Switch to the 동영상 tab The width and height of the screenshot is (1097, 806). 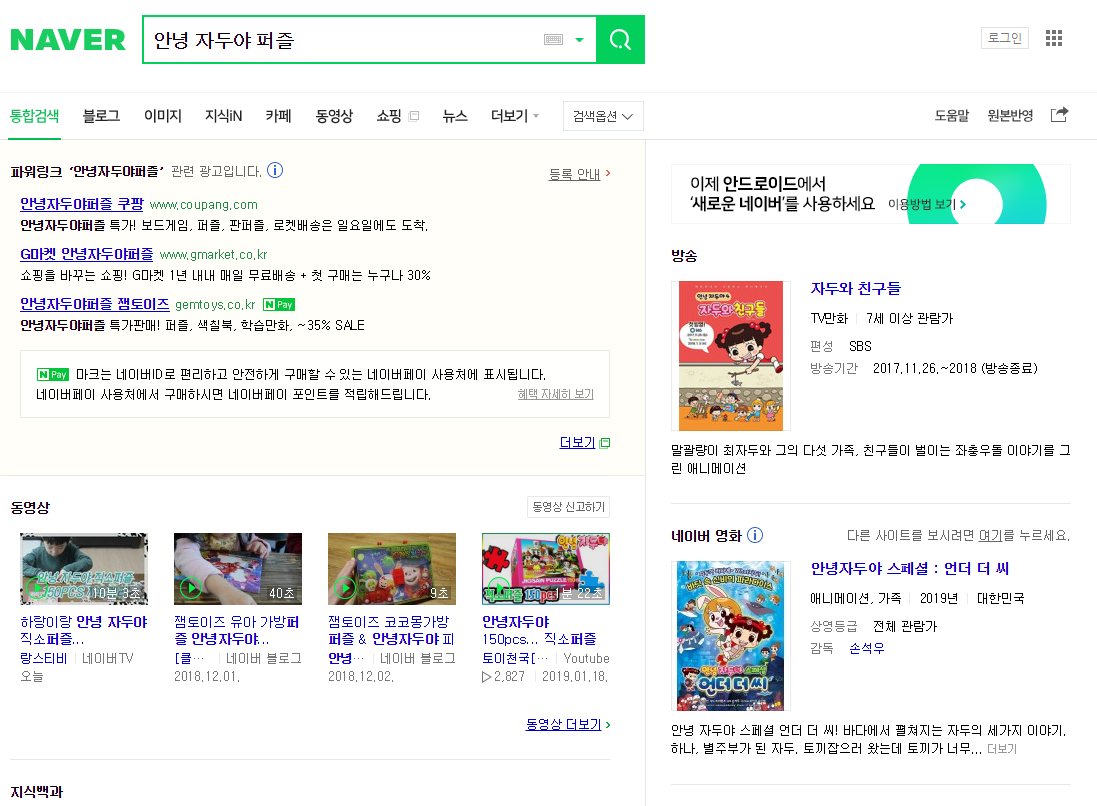(x=334, y=116)
